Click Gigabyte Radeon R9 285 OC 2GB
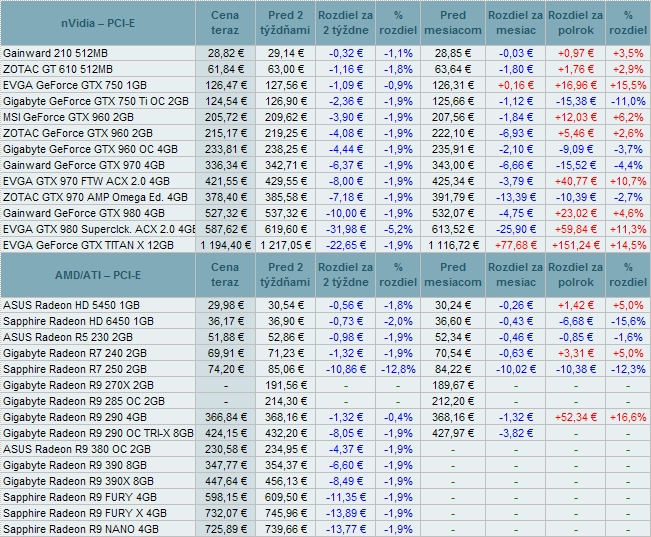This screenshot has width=651, height=537. [x=84, y=401]
